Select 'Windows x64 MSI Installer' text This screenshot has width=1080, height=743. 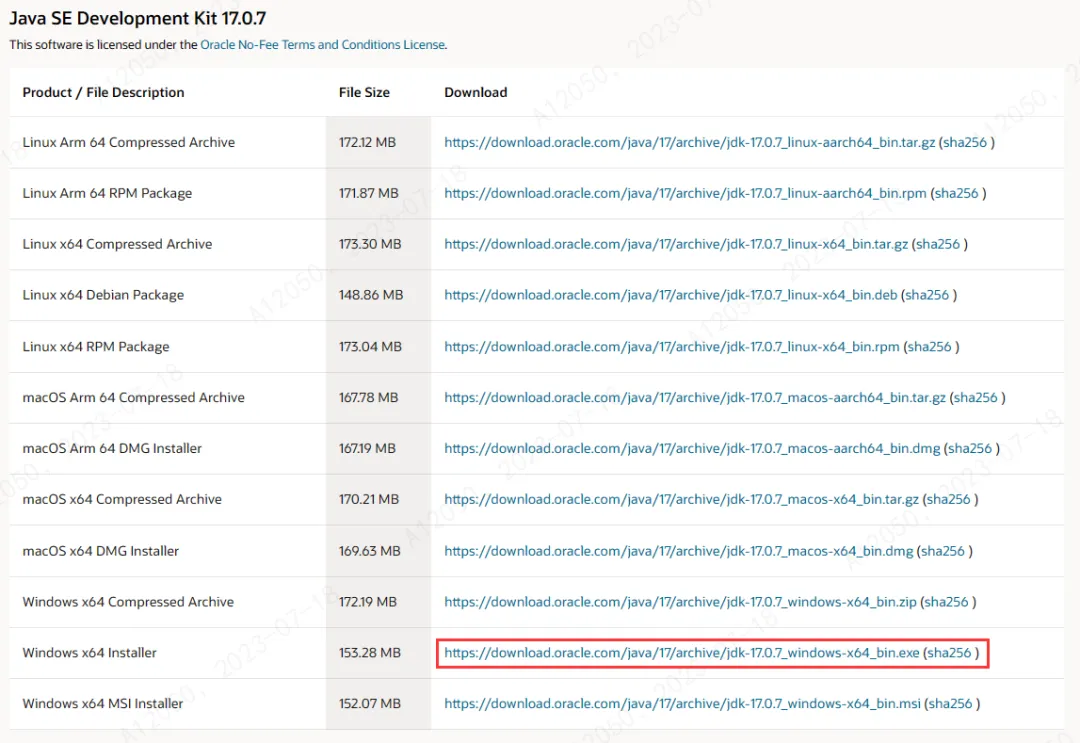tap(103, 704)
